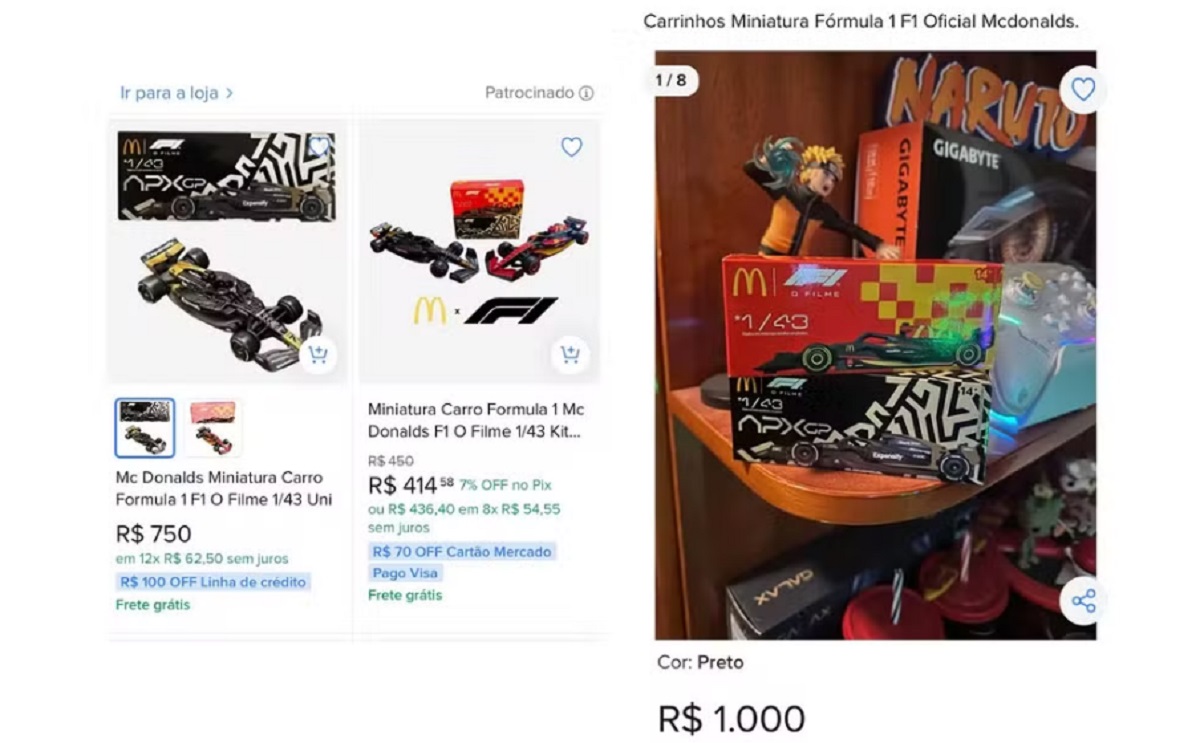Open the main shelf photo of boxes
The height and width of the screenshot is (743, 1200).
[875, 345]
